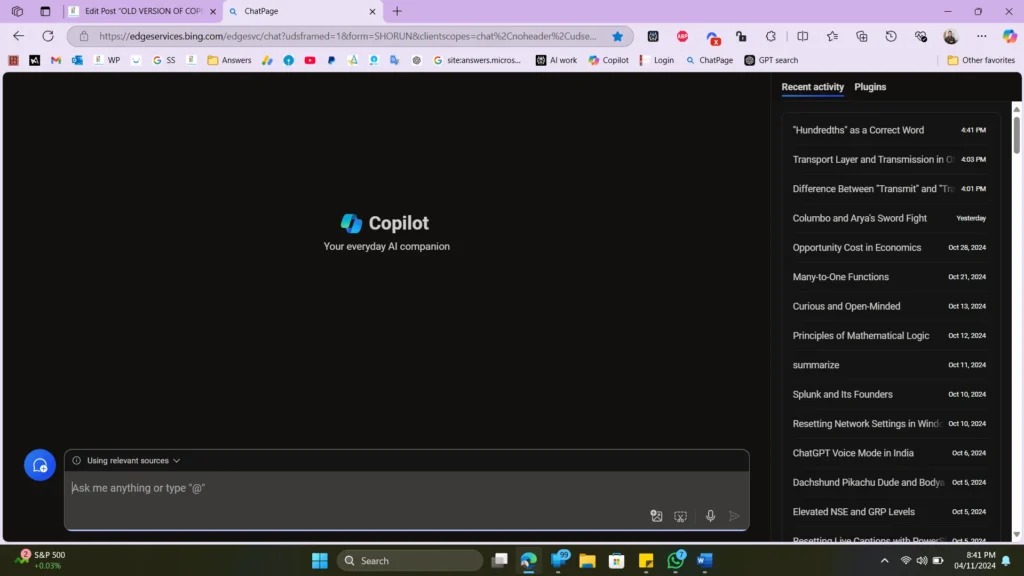Open 'Principles of Mathematical Logic' chat

coord(889,336)
